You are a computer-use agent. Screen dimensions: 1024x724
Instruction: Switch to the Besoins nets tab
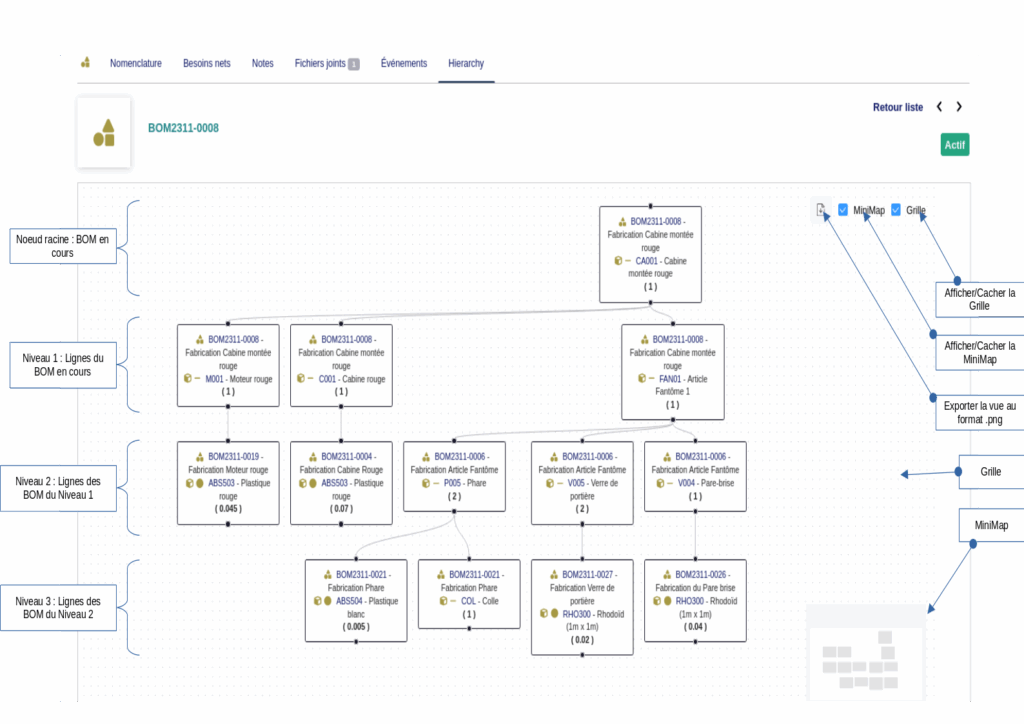[206, 63]
